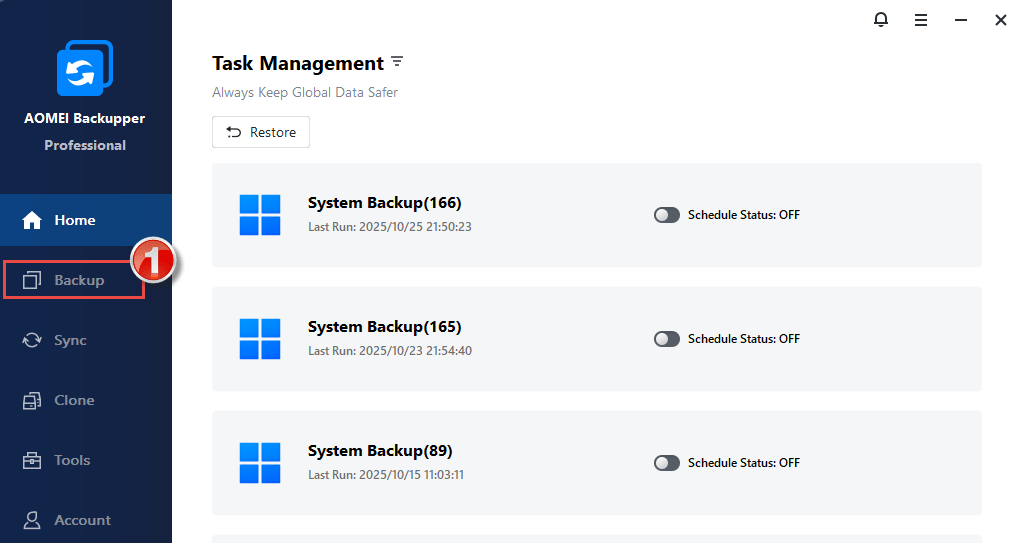
Task: Go to the Clone section
Action: click(x=74, y=400)
